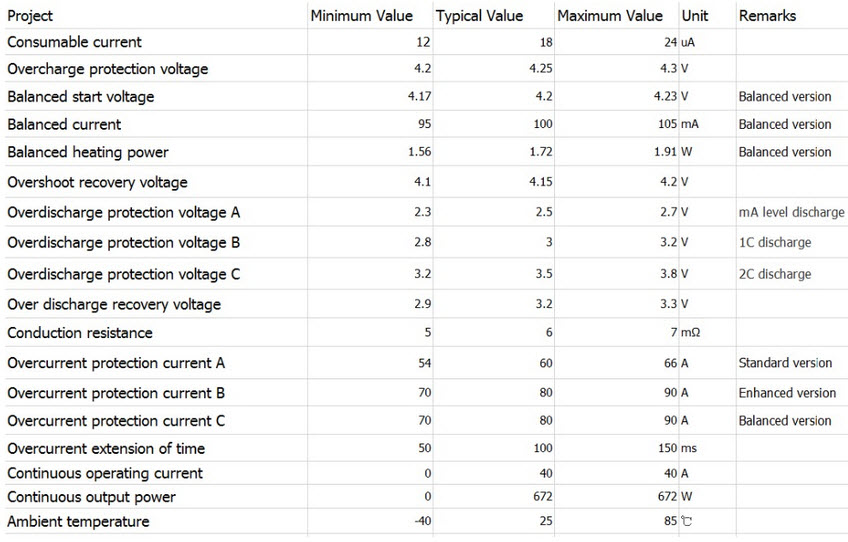Select the Remarks header cell
This screenshot has width=848, height=542.
point(767,16)
